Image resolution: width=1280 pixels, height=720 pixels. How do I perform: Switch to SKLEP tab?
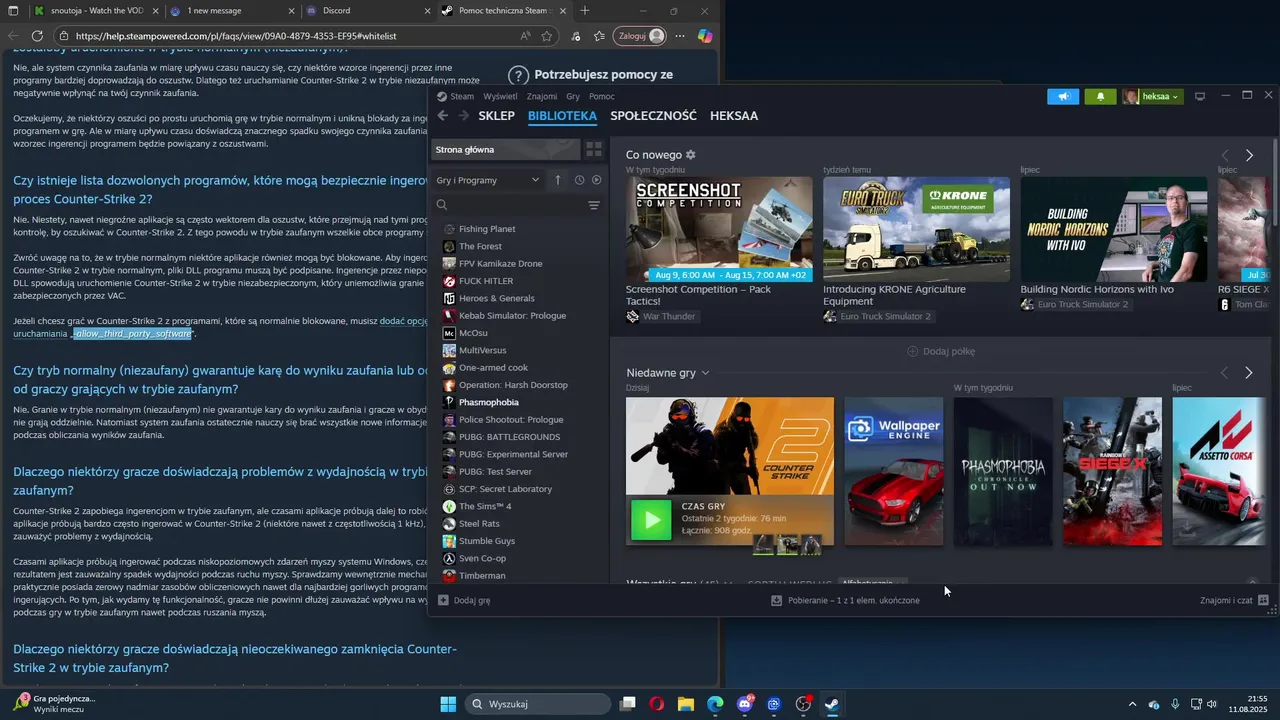click(x=496, y=116)
